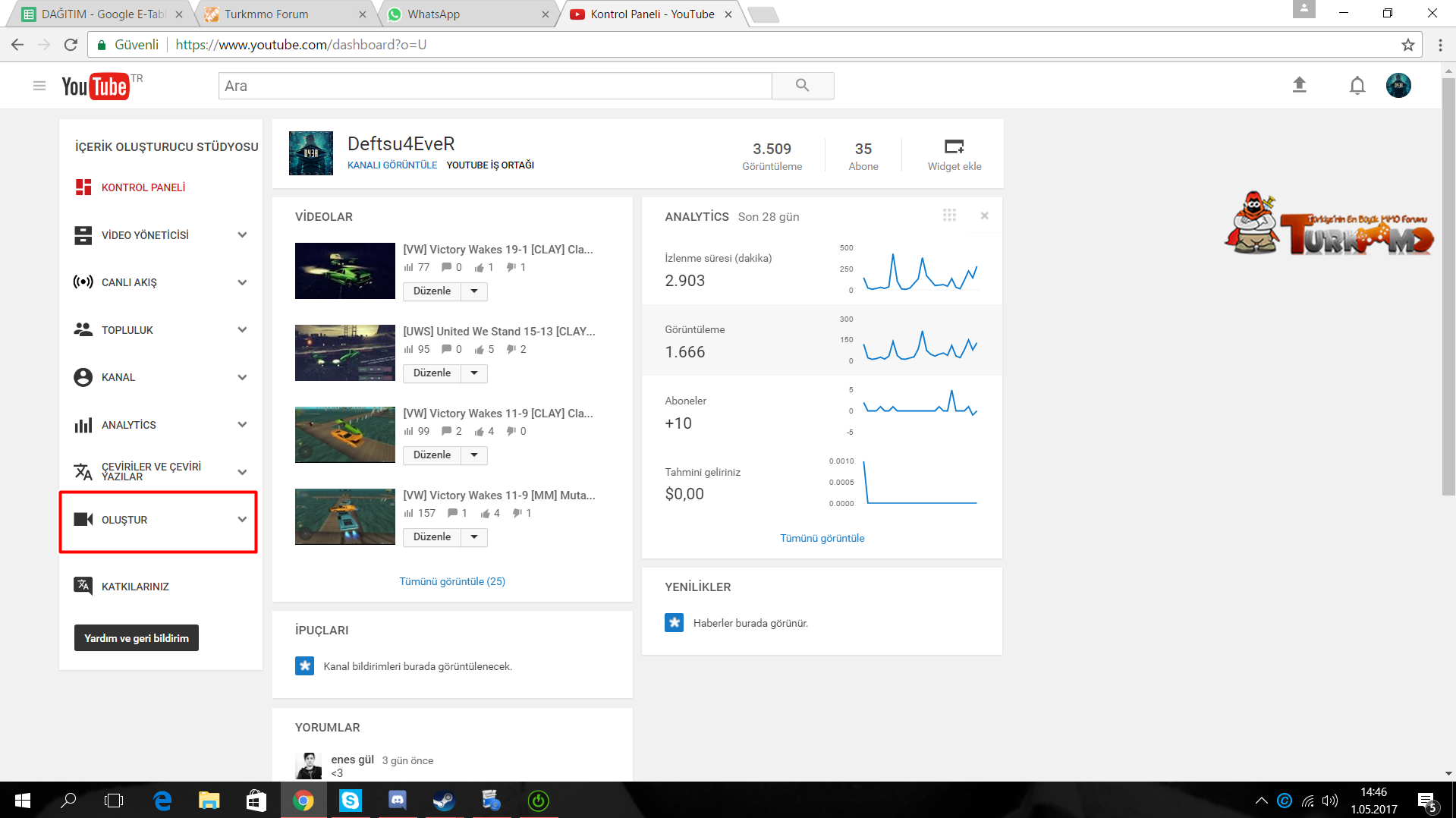Open the [VW] Victory Wakes 19-1 video title
The height and width of the screenshot is (818, 1456).
click(x=498, y=250)
